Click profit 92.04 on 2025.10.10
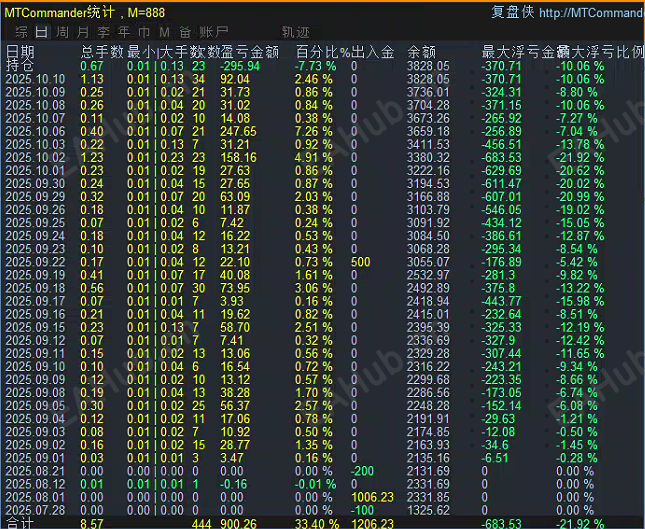Image resolution: width=645 pixels, height=529 pixels. [x=235, y=79]
